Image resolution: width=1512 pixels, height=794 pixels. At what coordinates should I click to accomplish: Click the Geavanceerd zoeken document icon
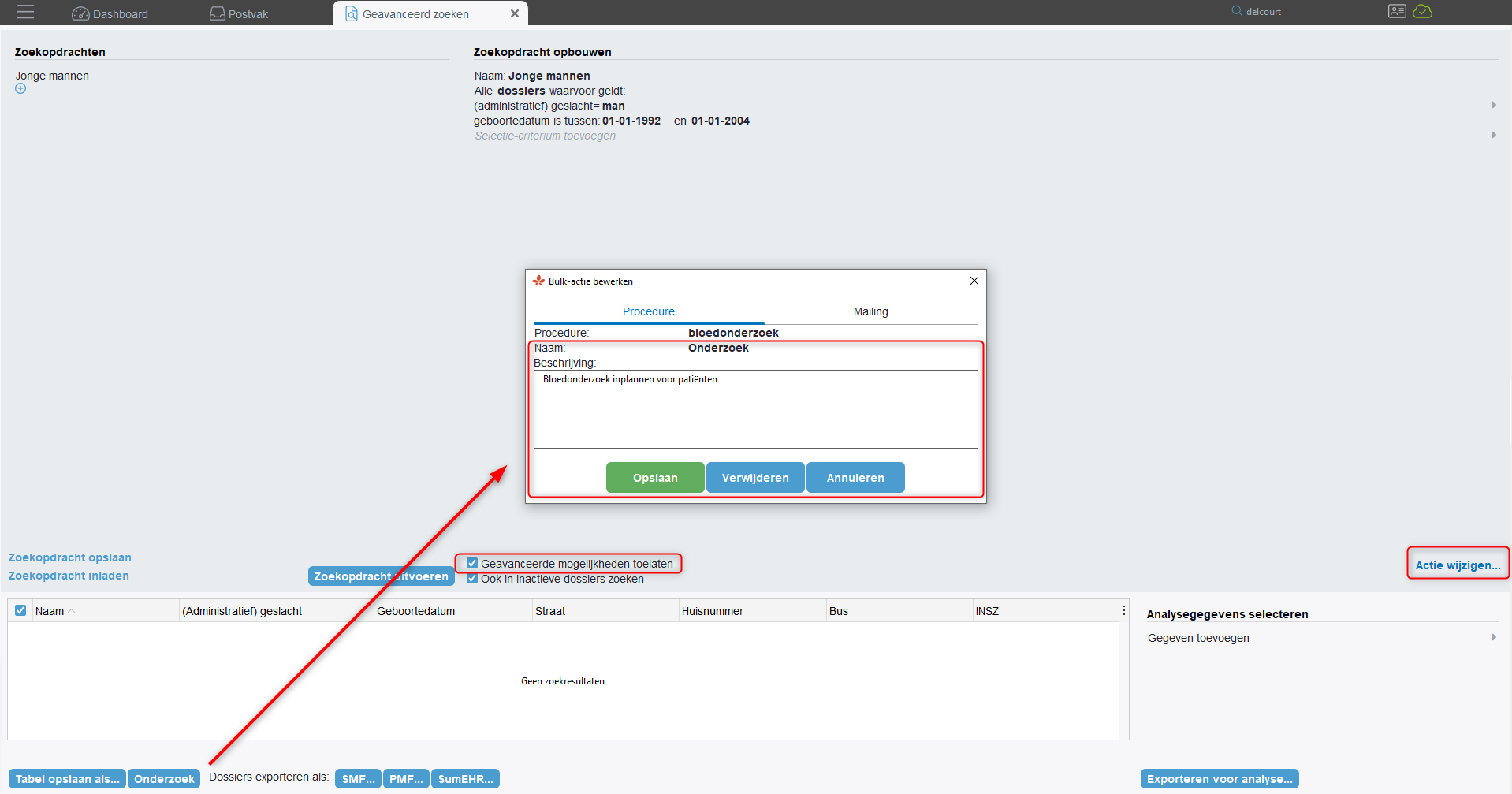(352, 13)
